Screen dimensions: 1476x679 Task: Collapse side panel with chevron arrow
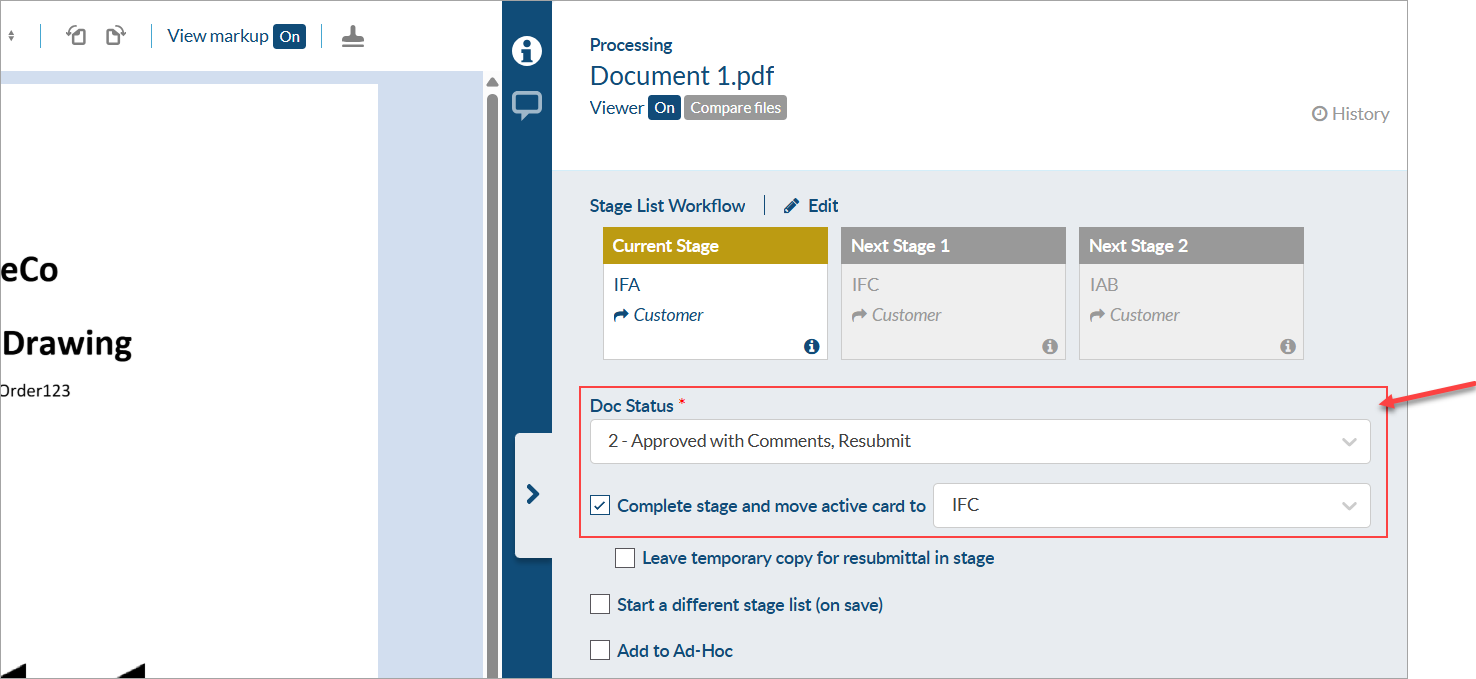(x=533, y=494)
